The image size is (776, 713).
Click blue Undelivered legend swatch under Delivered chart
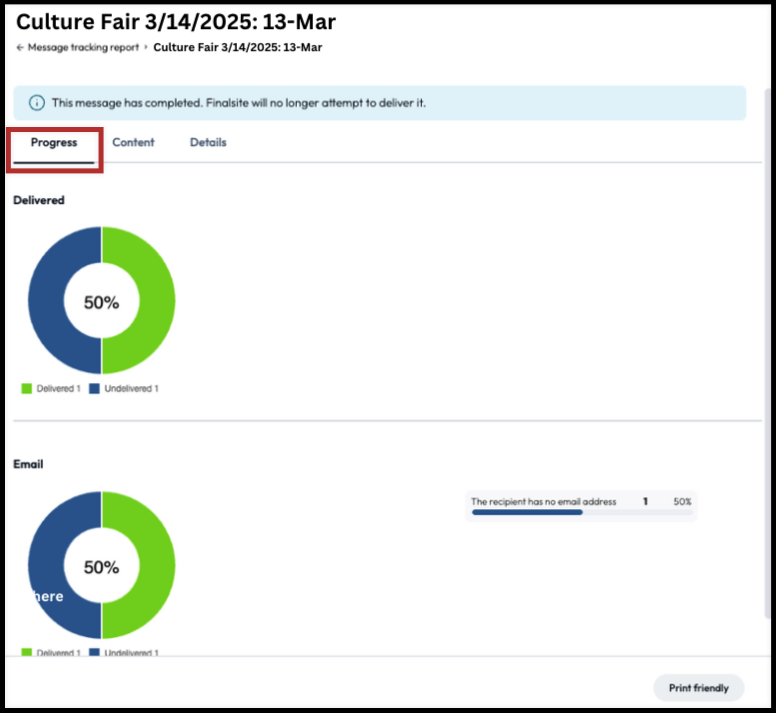pyautogui.click(x=94, y=388)
